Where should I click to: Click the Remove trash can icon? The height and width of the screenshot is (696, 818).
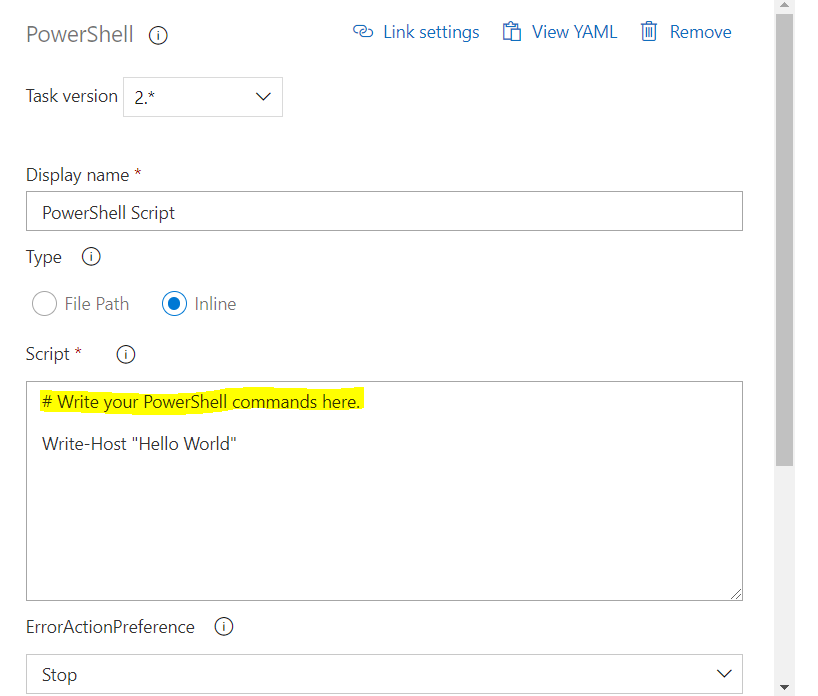[649, 31]
